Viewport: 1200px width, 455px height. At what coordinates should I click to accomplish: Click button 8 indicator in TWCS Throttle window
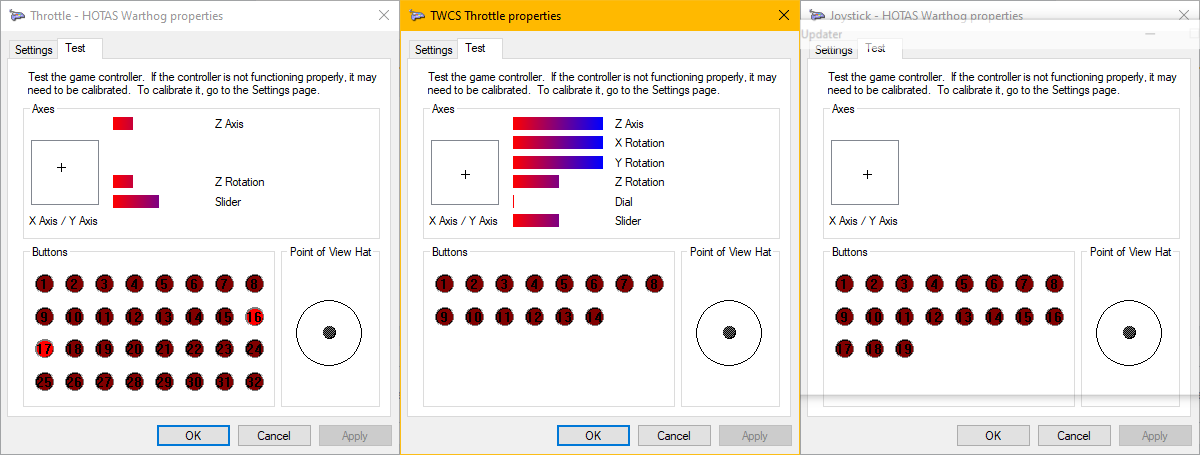(x=654, y=284)
